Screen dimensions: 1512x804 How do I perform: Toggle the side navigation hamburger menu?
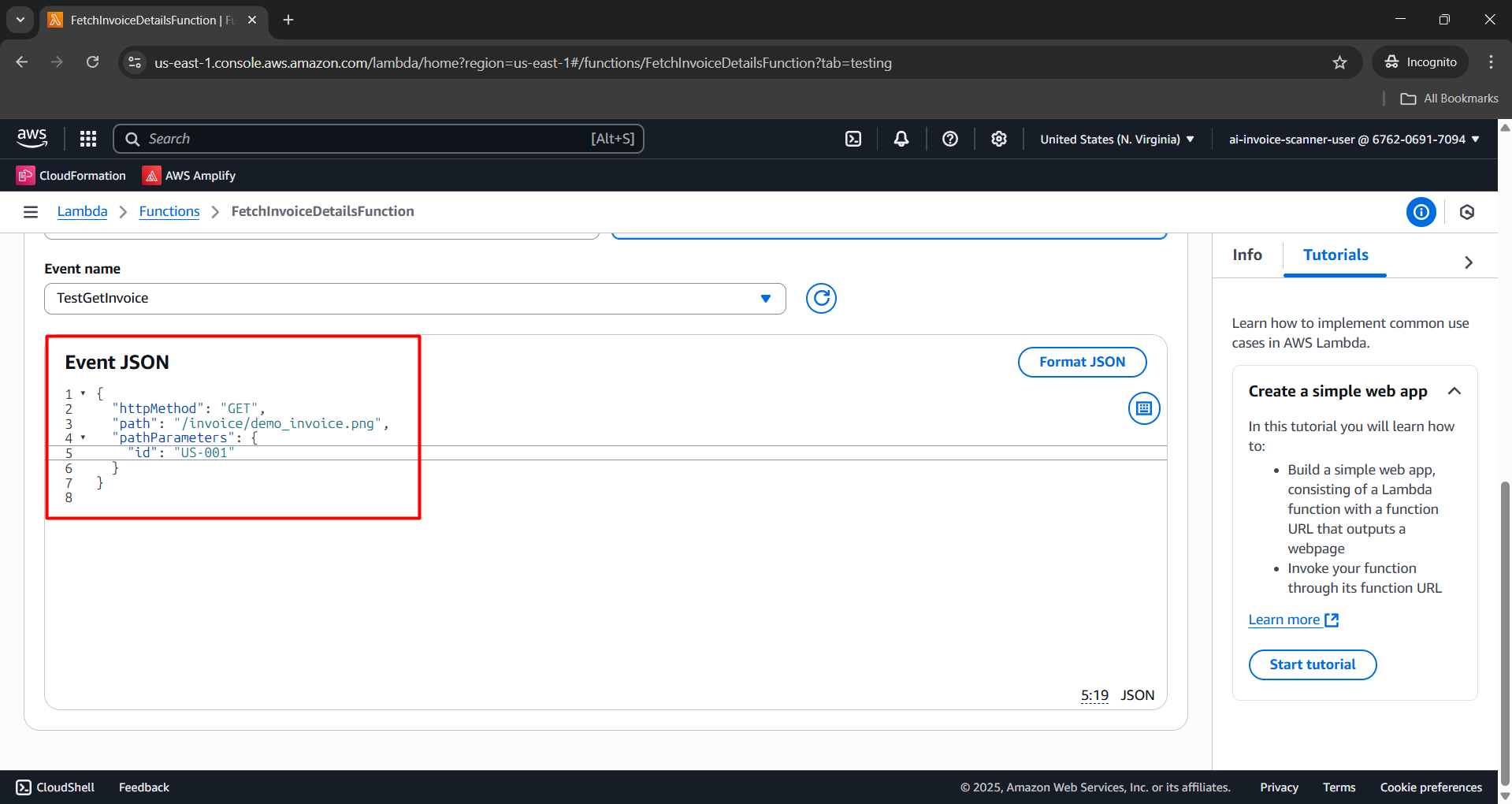tap(31, 211)
